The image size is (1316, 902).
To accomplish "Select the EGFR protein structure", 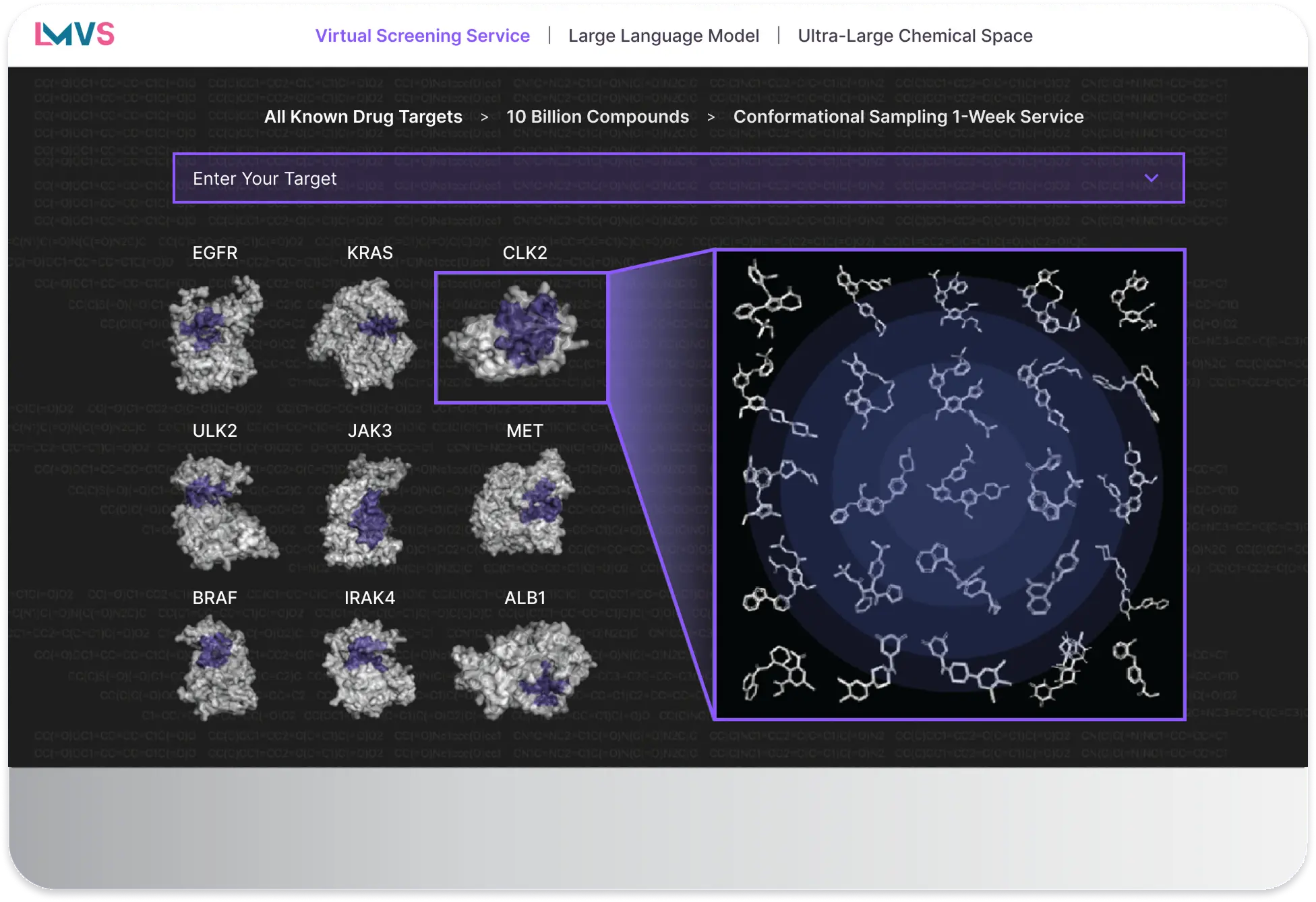I will 214,334.
